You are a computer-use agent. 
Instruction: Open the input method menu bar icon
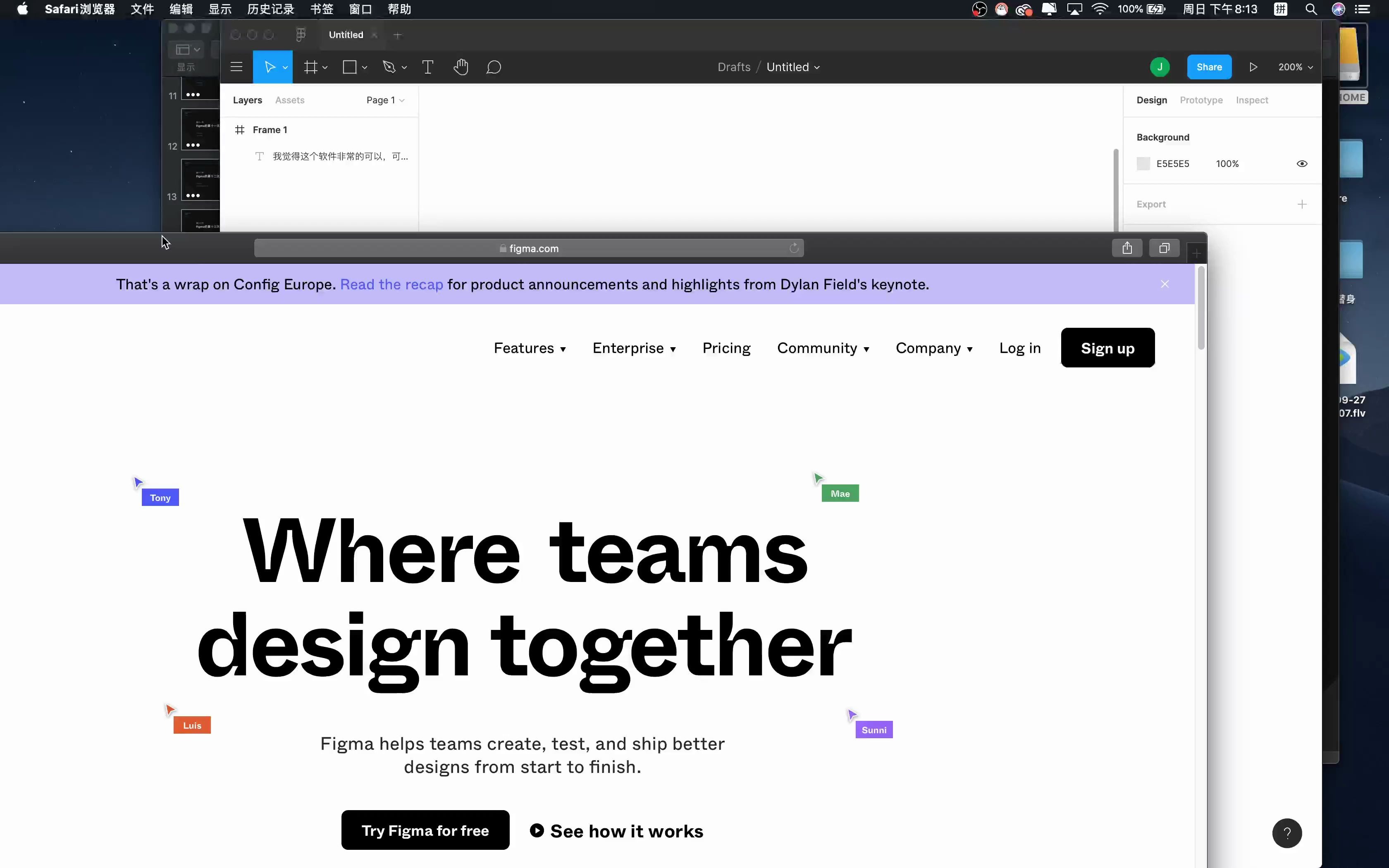point(1281,9)
